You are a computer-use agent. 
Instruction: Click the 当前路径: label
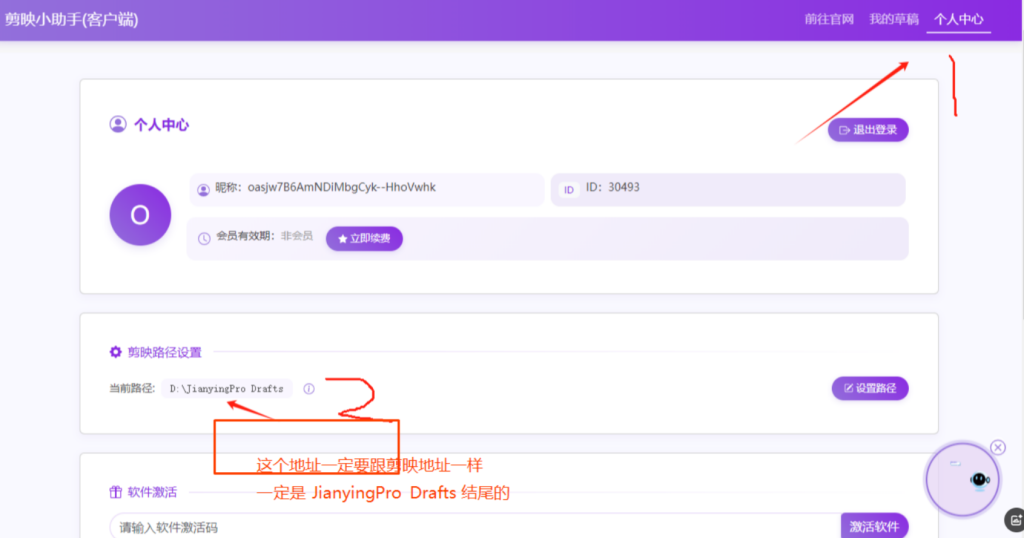[132, 388]
